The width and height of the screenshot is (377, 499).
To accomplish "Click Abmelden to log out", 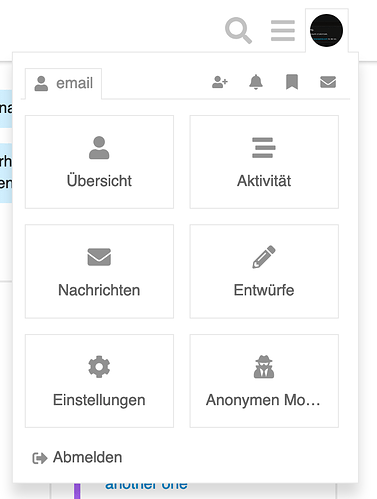I will pos(77,457).
